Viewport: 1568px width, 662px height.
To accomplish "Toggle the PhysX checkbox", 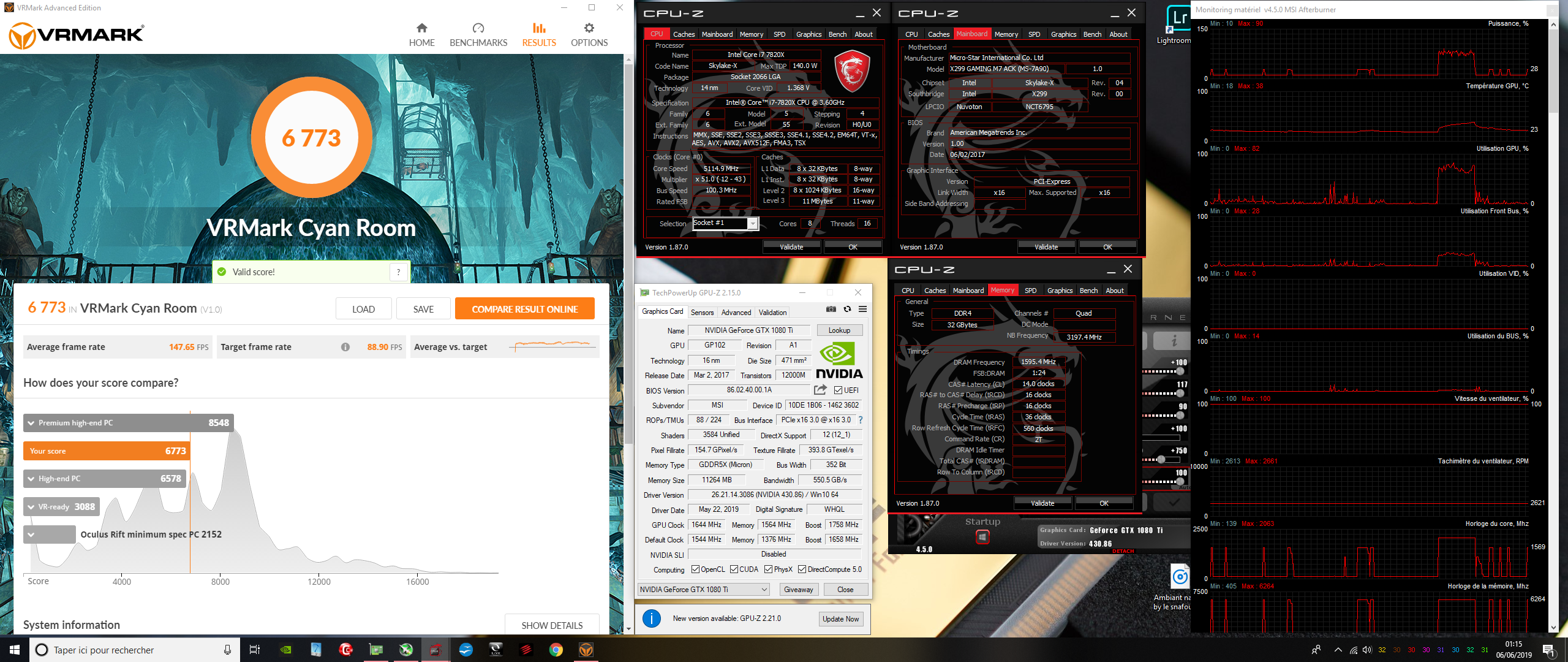I will pos(768,569).
